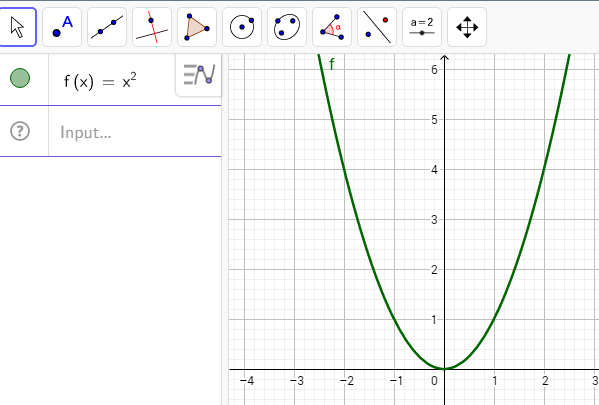Select the Move arrow tool
The image size is (599, 405).
(17, 27)
